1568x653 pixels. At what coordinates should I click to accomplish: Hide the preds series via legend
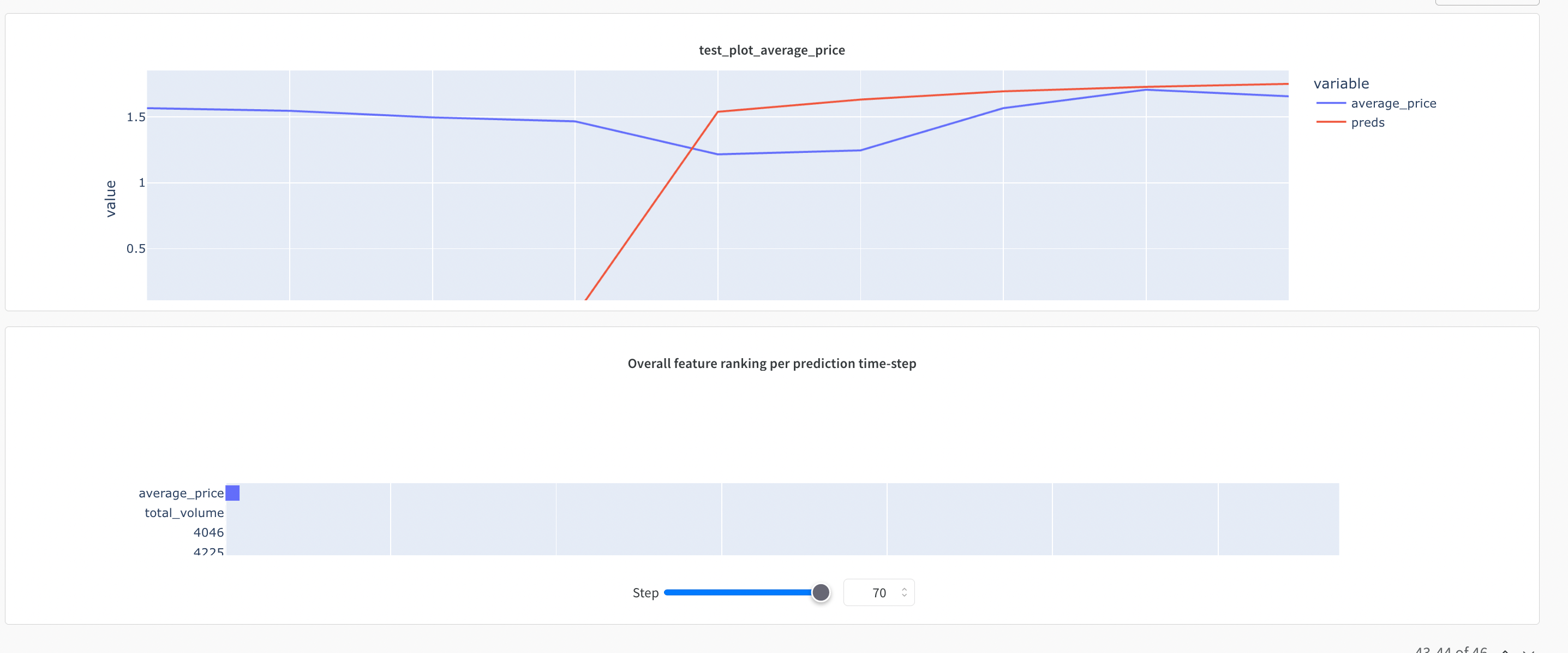coord(1367,122)
